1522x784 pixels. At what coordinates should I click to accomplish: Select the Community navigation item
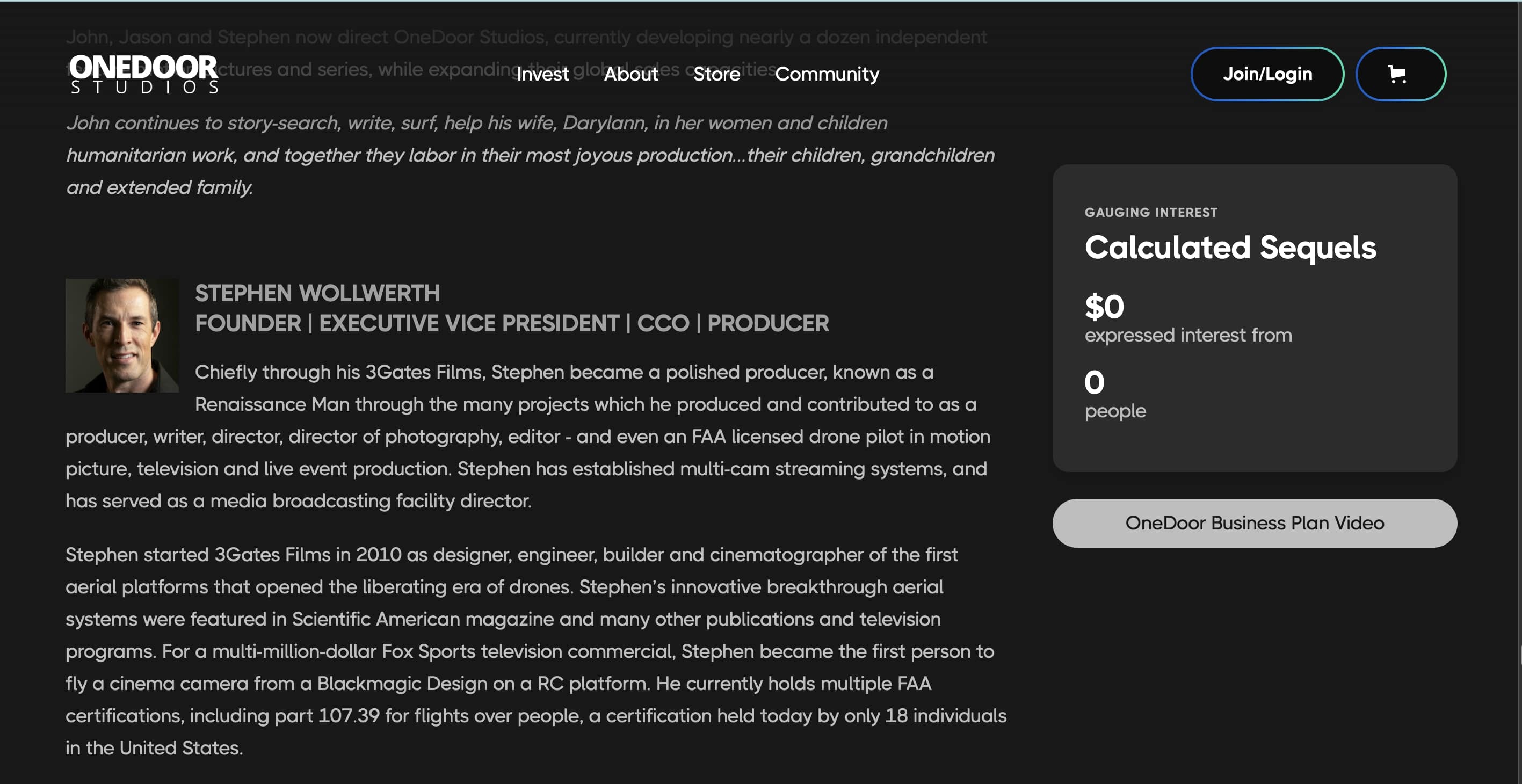click(x=827, y=74)
